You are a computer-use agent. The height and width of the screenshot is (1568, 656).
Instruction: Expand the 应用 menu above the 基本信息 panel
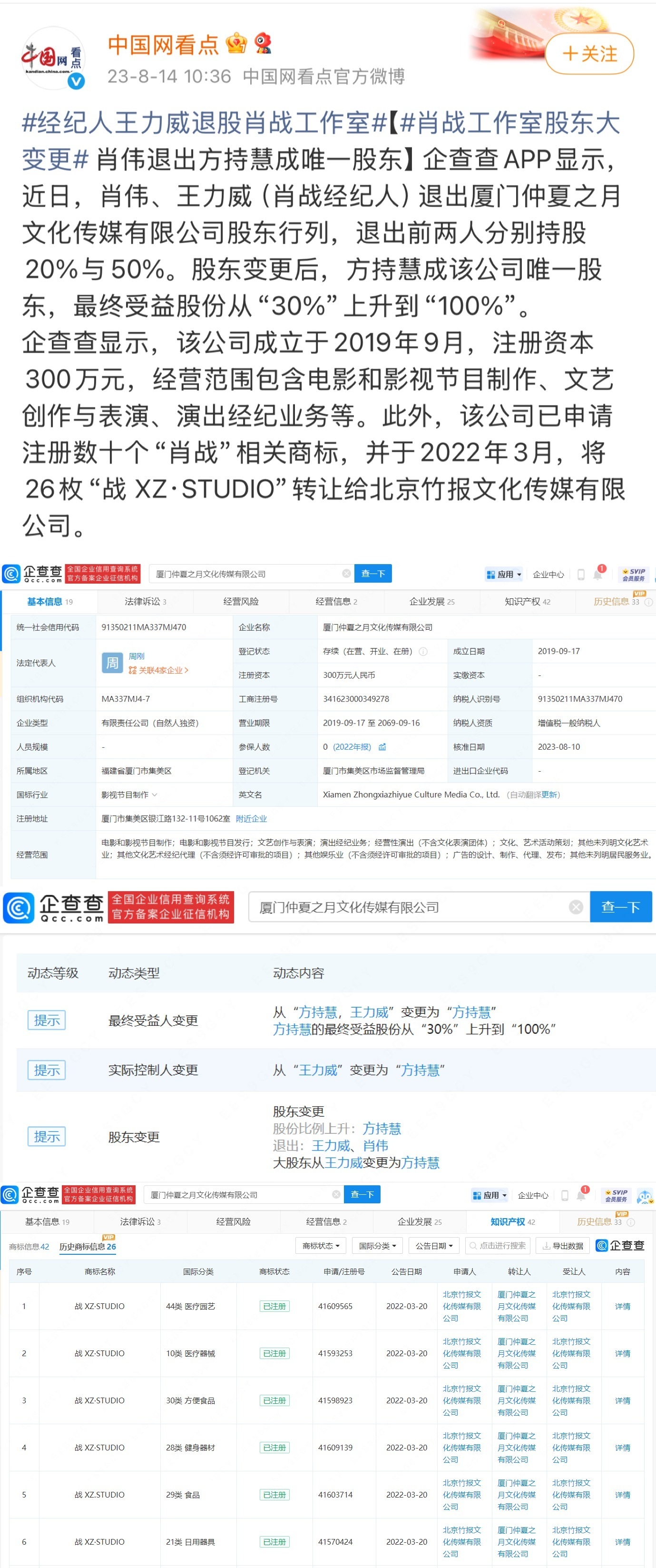click(x=504, y=574)
